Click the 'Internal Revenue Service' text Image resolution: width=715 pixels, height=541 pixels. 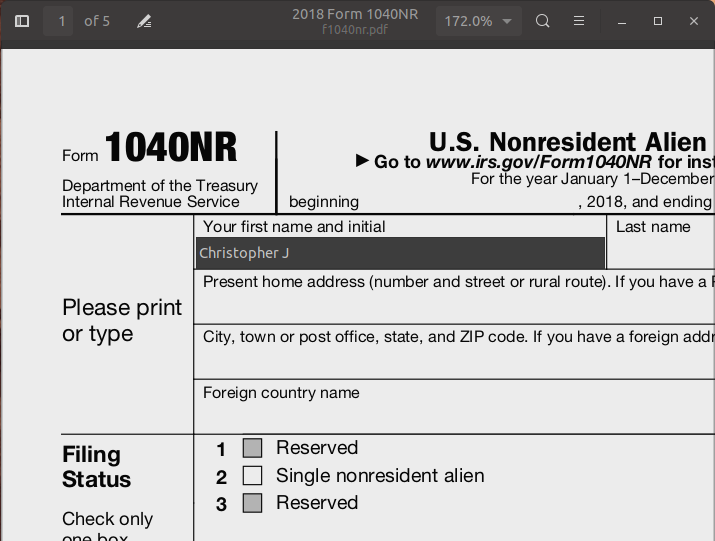pyautogui.click(x=150, y=202)
